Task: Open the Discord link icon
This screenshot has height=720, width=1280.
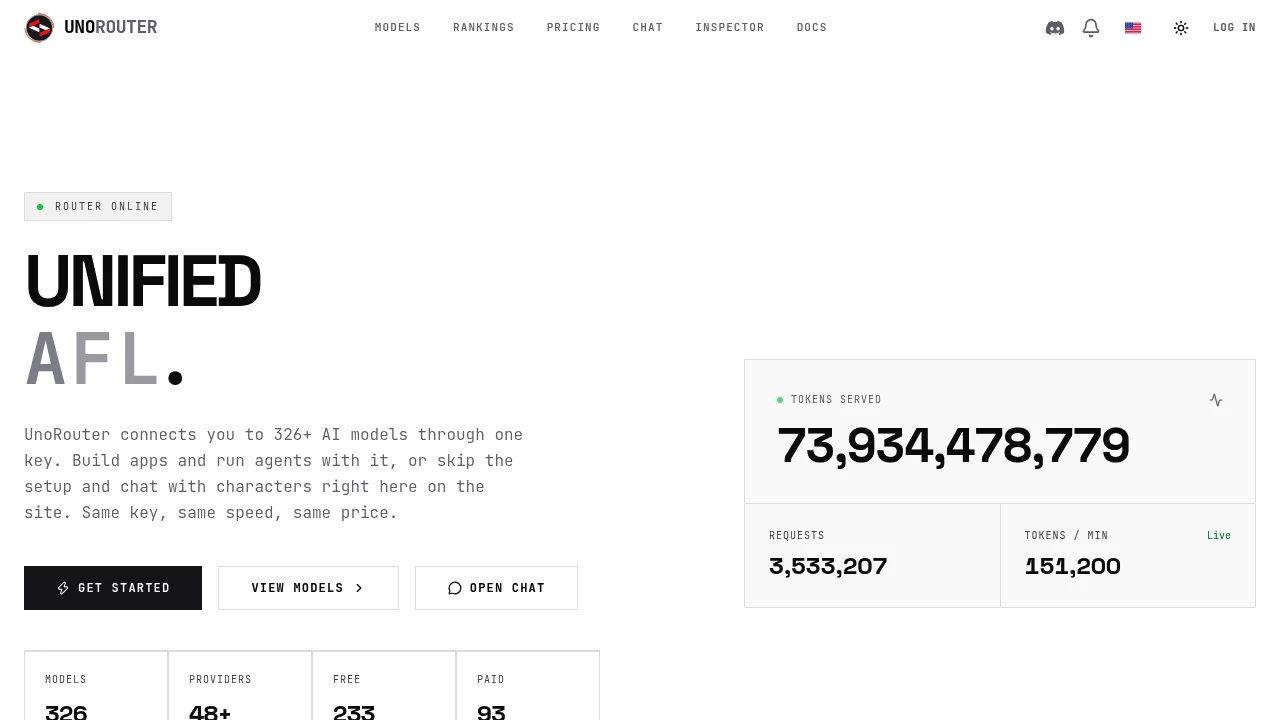Action: (1055, 28)
